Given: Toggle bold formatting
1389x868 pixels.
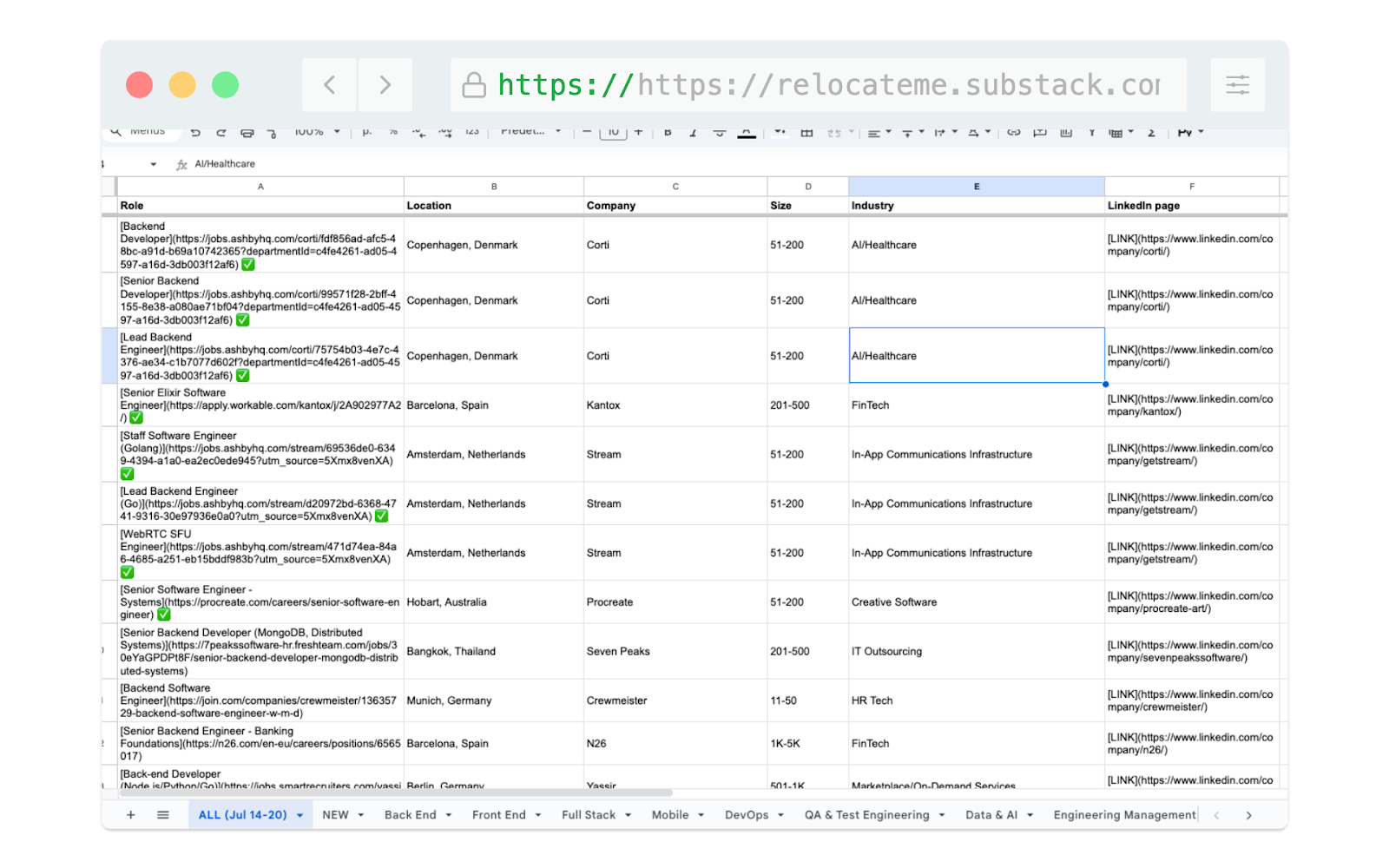Looking at the screenshot, I should point(668,132).
